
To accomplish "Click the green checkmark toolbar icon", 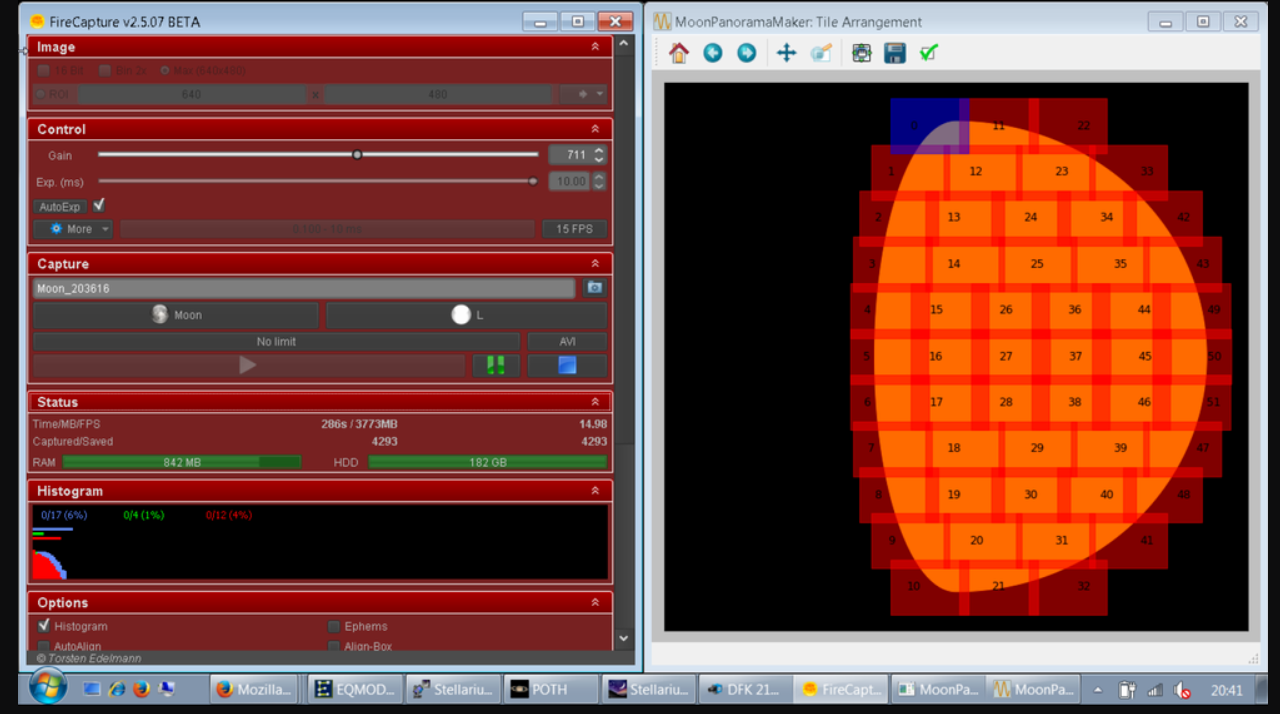I will click(x=929, y=53).
